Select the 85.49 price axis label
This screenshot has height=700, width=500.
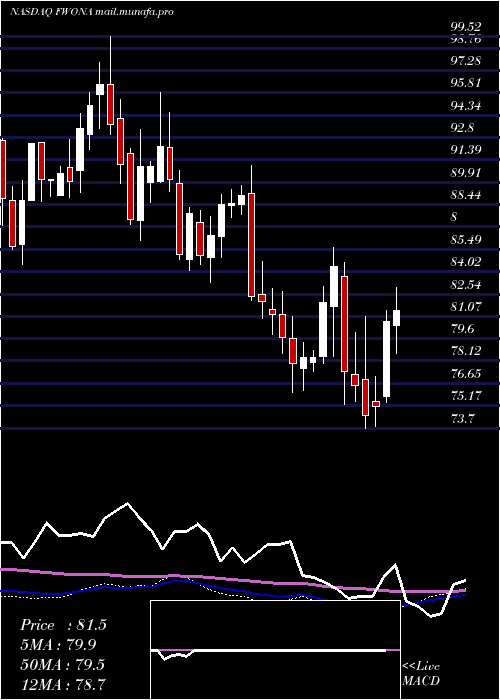(466, 240)
